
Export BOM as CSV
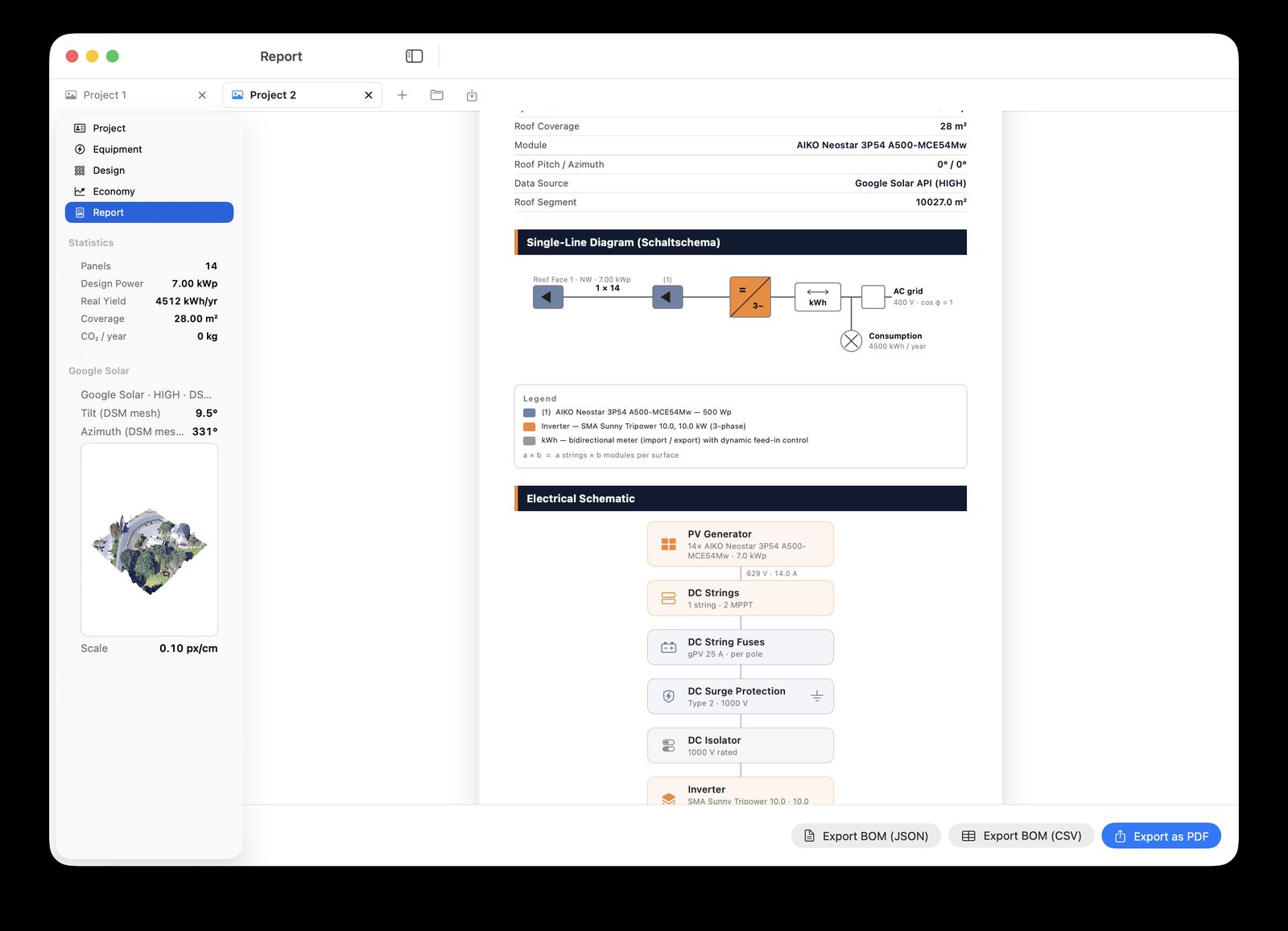coord(1021,836)
